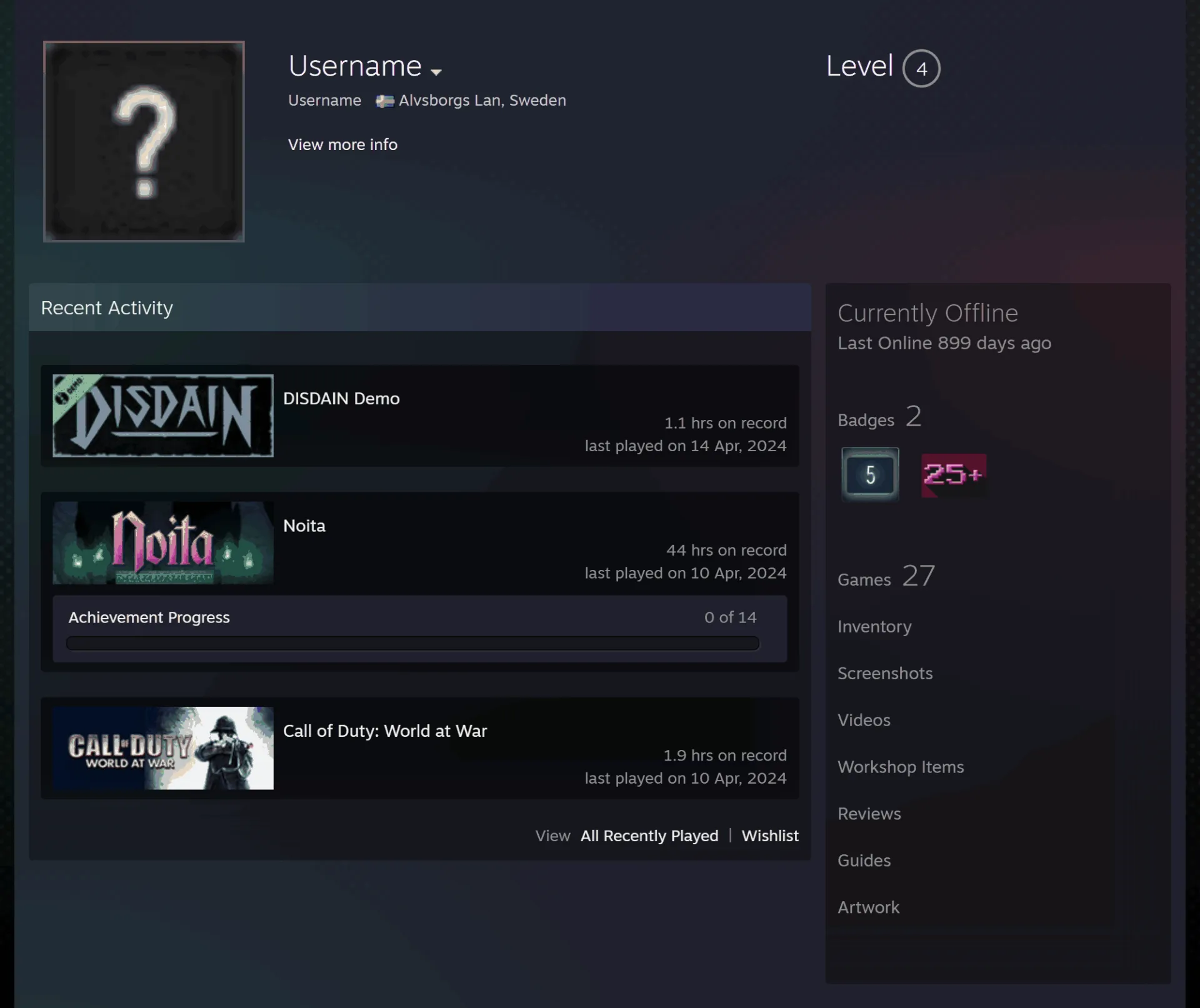
Task: Click the 1.1 hrs on record text
Action: [x=725, y=422]
